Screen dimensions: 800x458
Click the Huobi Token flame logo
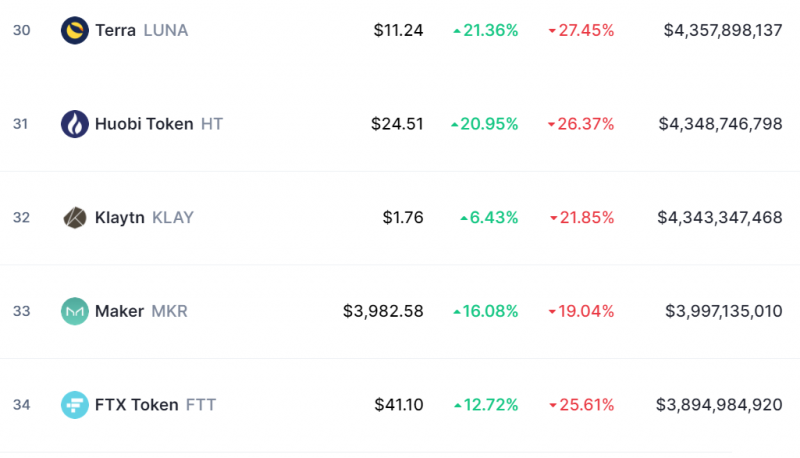point(74,124)
